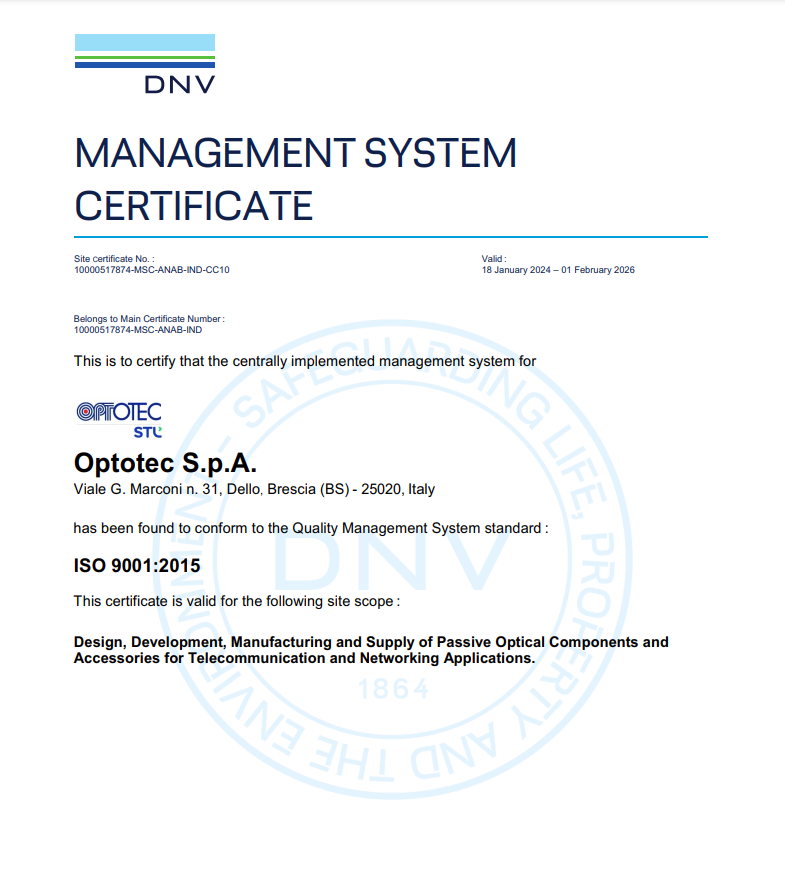Click the company name 'Optotec S.p.A.'
The width and height of the screenshot is (785, 891).
tap(165, 464)
